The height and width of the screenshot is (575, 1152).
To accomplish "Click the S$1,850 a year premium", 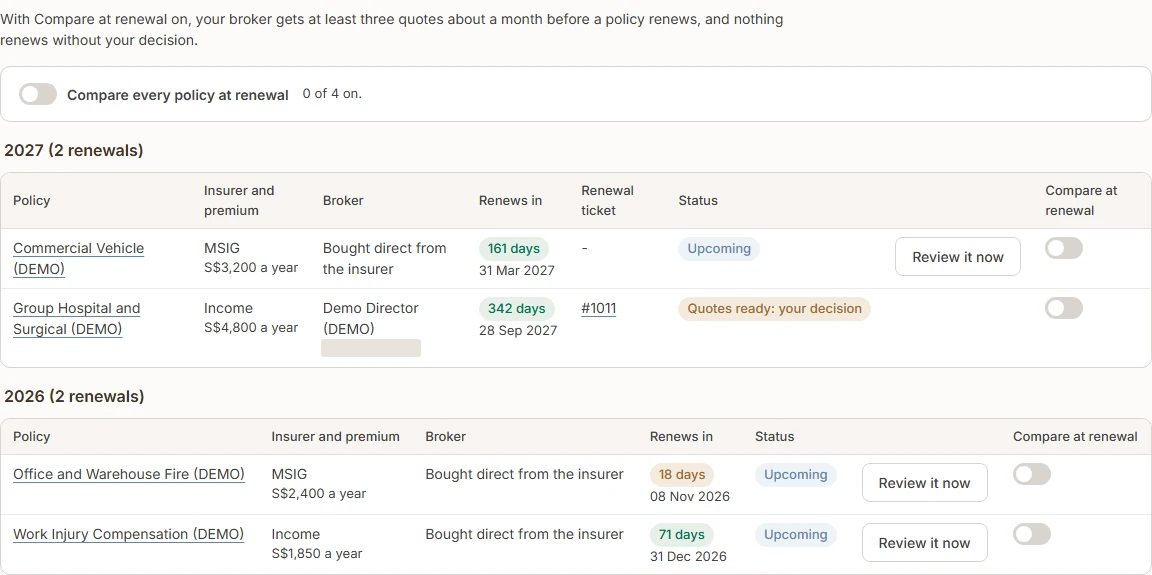I will point(317,554).
